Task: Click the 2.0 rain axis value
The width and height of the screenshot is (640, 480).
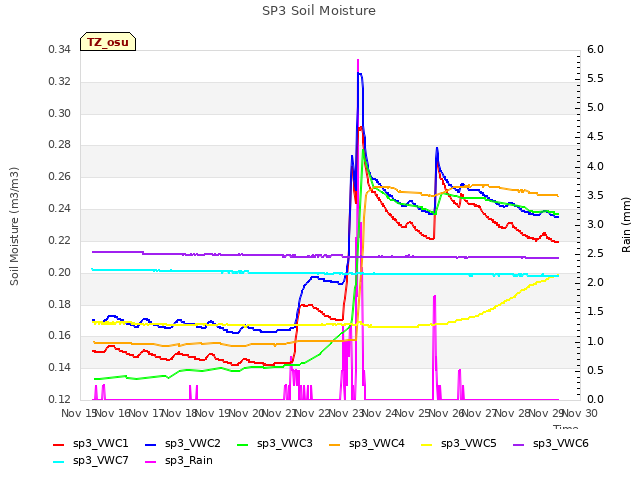Action: (595, 282)
